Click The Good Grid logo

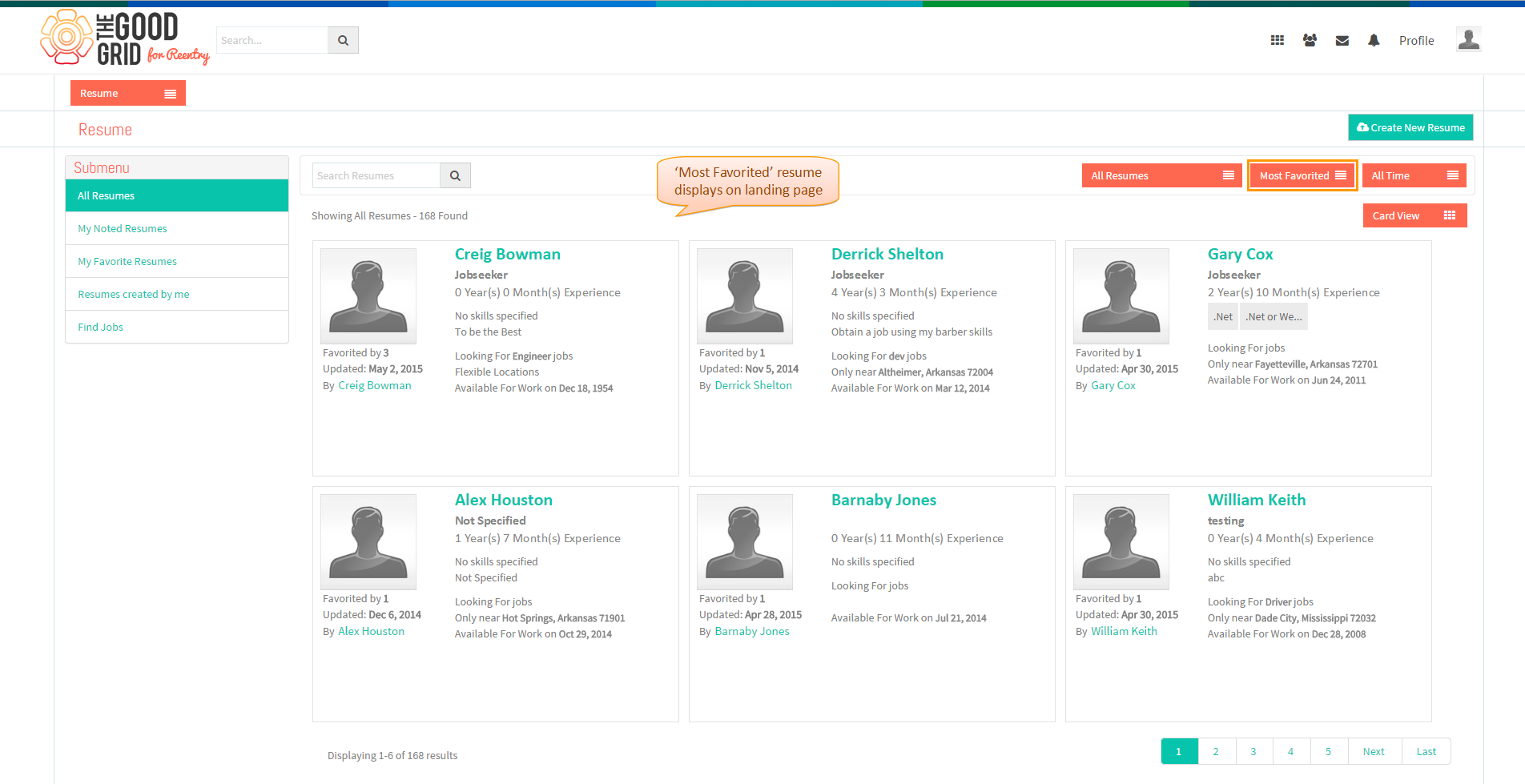coord(125,38)
